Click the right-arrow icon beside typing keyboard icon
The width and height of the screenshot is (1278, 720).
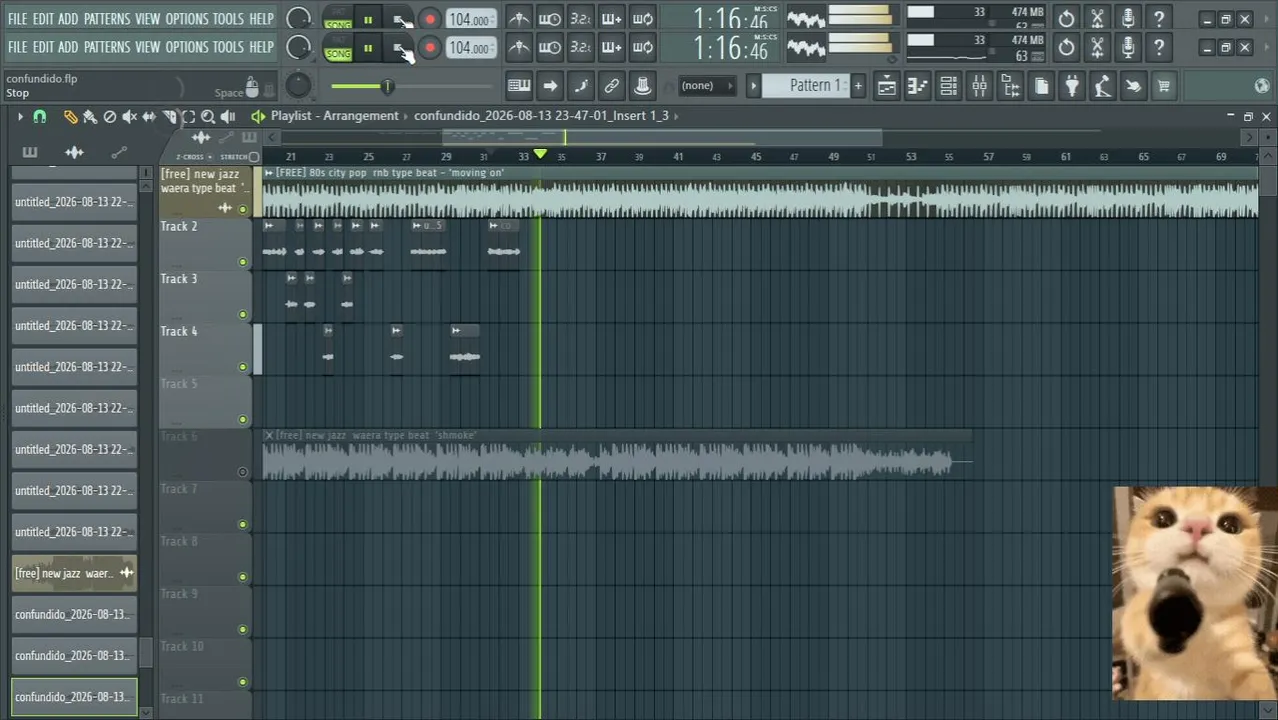click(x=550, y=86)
